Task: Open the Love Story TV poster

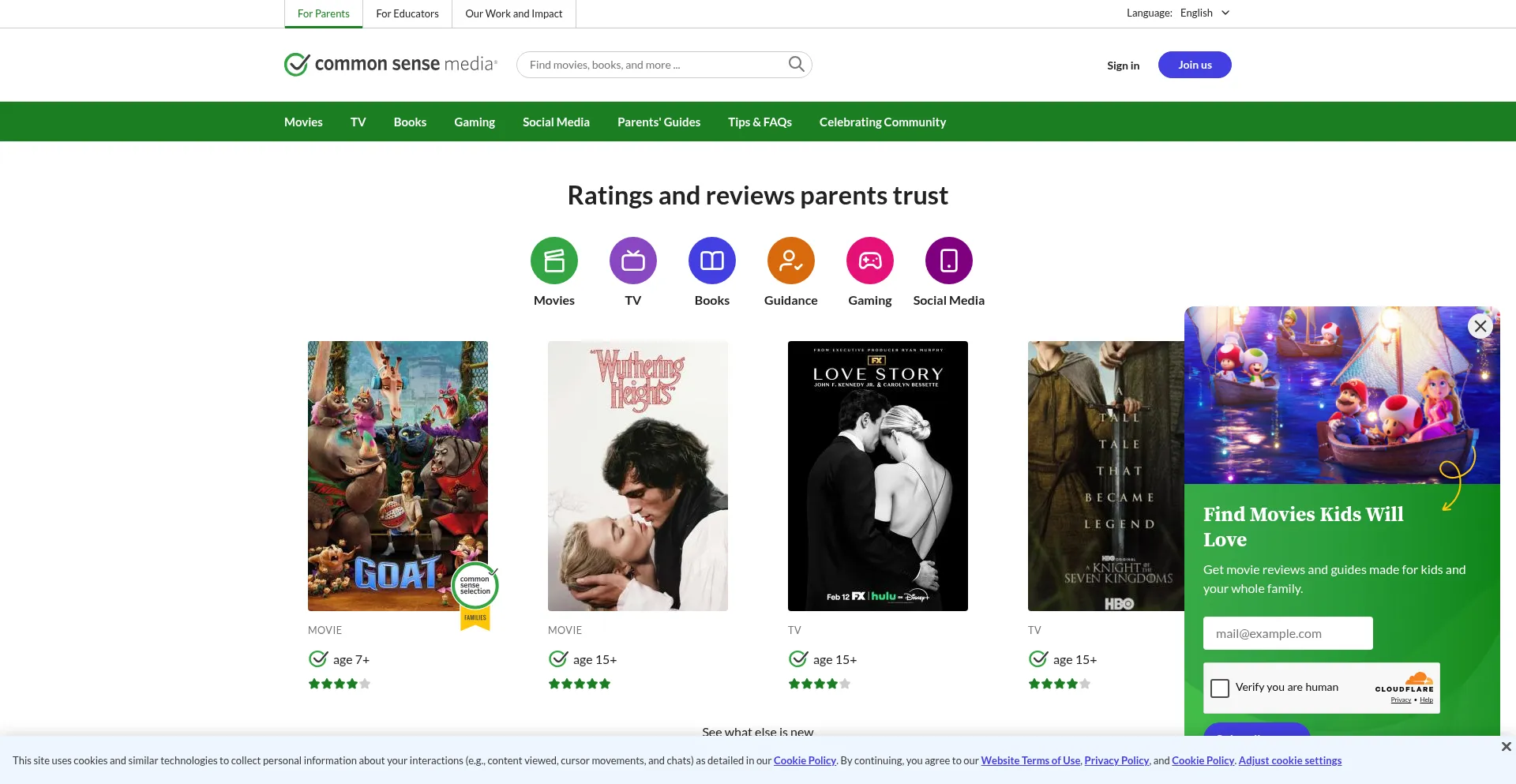Action: [x=878, y=476]
